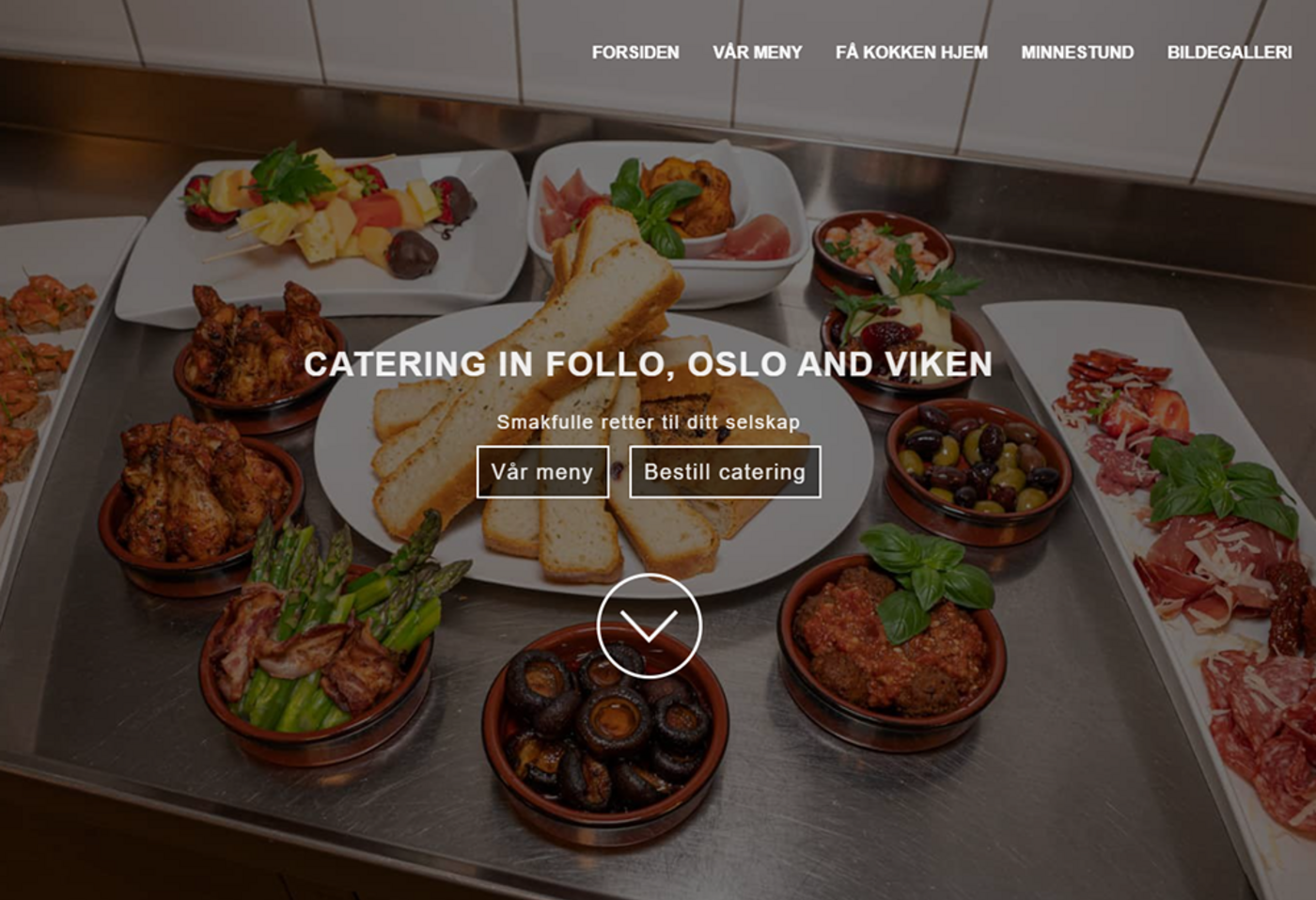Select FÅ KOKKEN HJEM menu item
Viewport: 1316px width, 900px height.
[x=912, y=53]
